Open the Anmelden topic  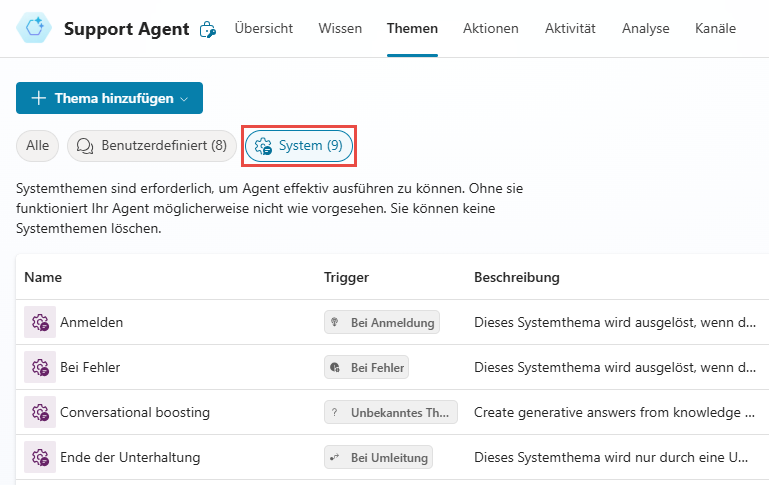(91, 322)
